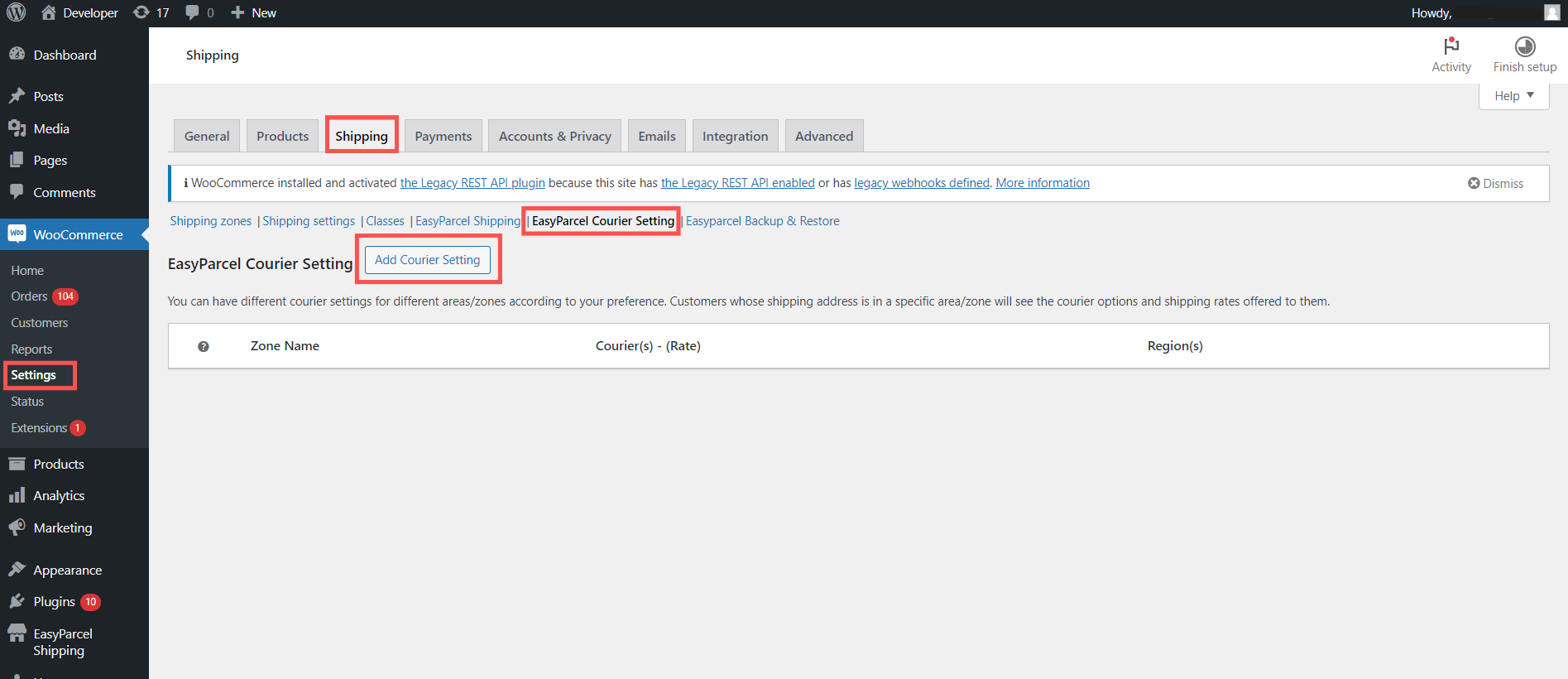Switch to the Emails tab
The width and height of the screenshot is (1568, 679).
(x=657, y=136)
